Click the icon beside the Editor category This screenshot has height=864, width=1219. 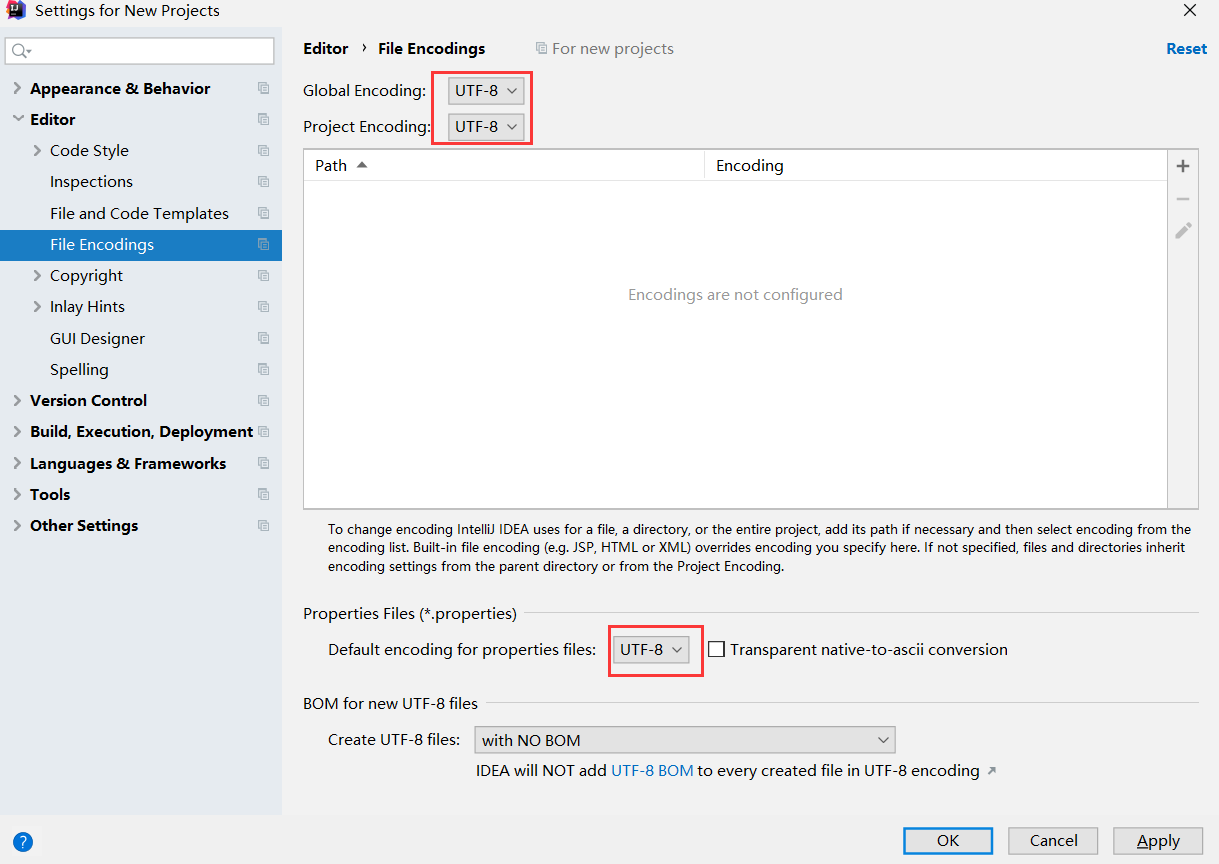click(263, 119)
